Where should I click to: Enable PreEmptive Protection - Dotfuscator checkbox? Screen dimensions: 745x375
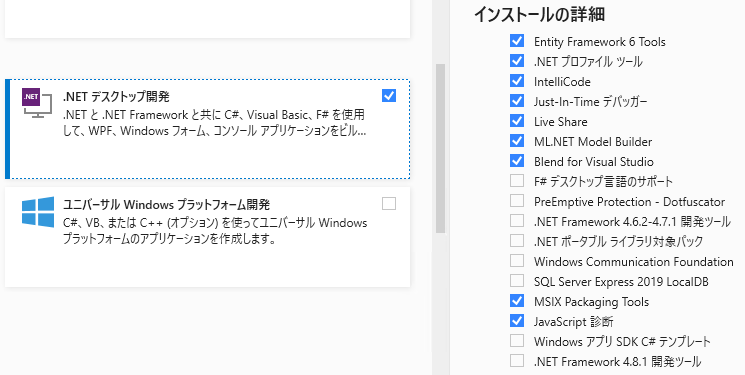(517, 201)
